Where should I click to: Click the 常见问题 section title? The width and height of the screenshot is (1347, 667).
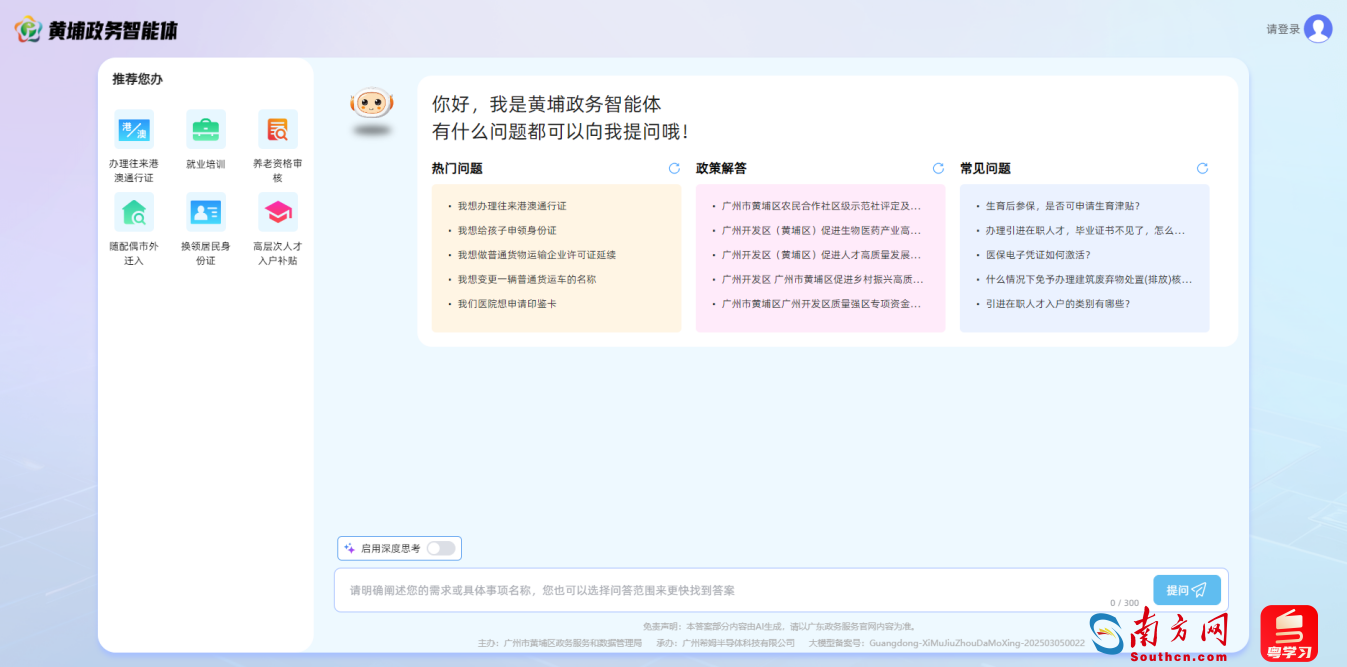[x=985, y=168]
